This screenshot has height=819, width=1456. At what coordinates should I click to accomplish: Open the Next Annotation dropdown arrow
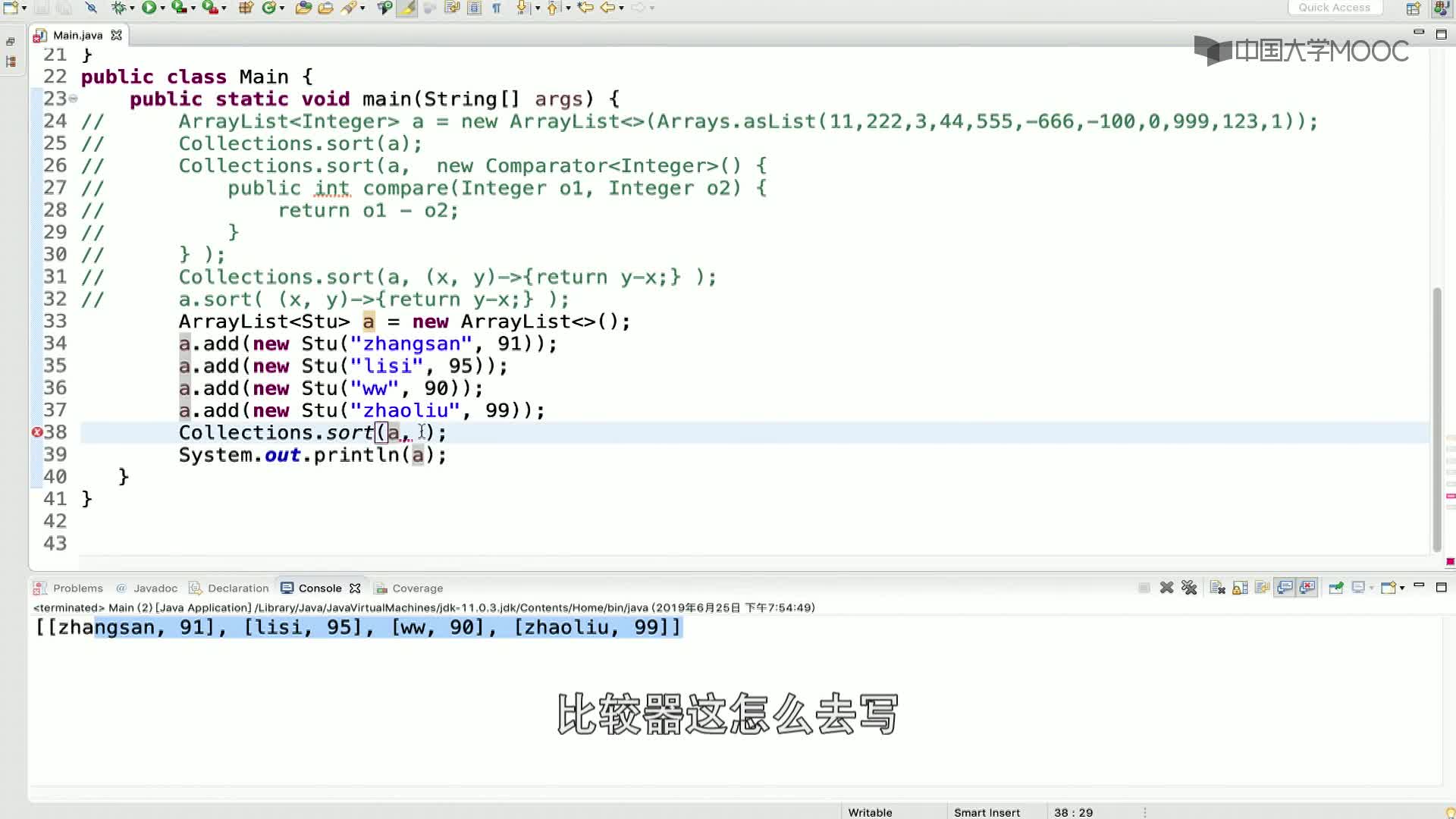point(538,8)
